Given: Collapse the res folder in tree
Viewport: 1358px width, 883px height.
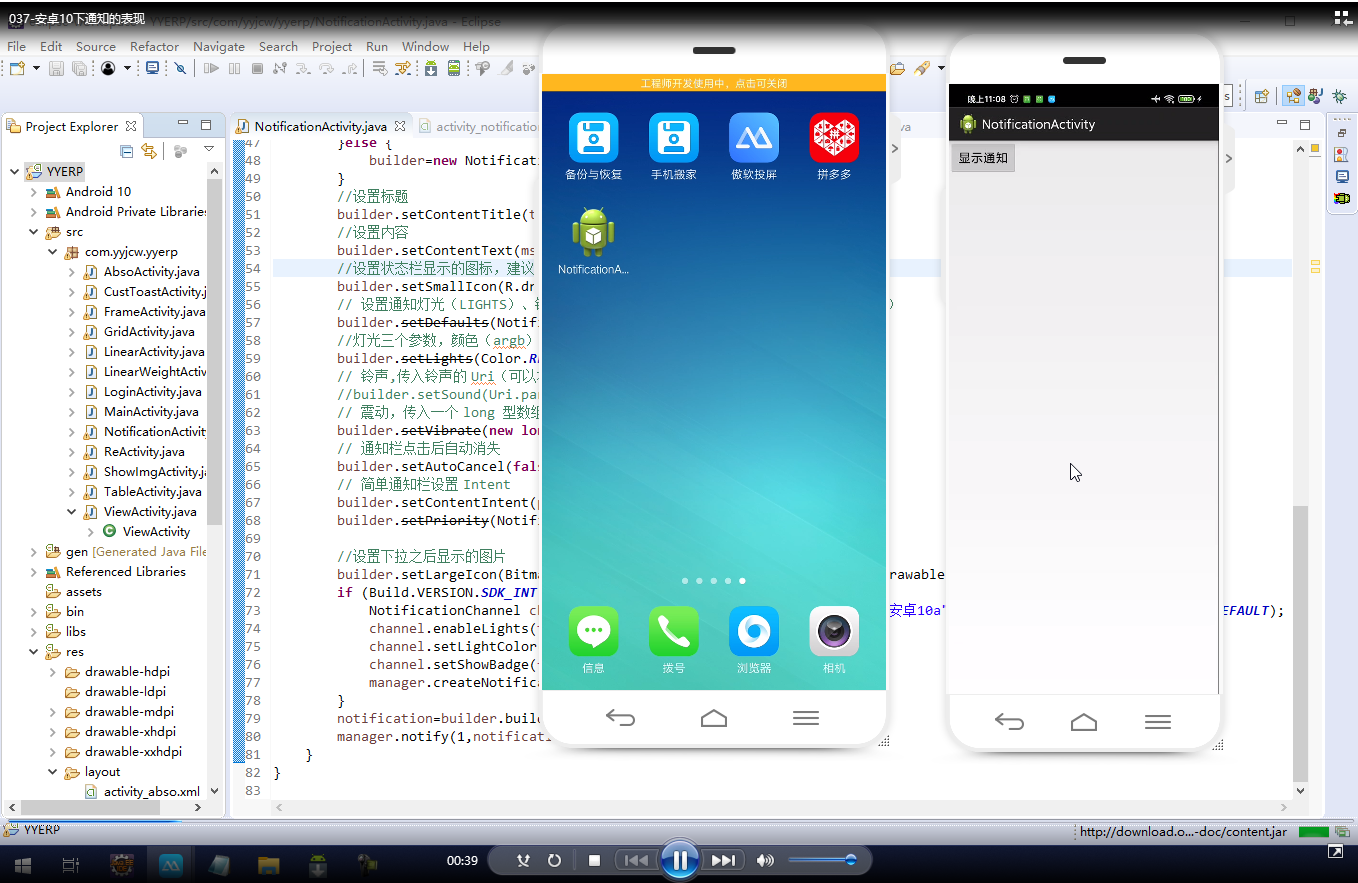Looking at the screenshot, I should 34,652.
